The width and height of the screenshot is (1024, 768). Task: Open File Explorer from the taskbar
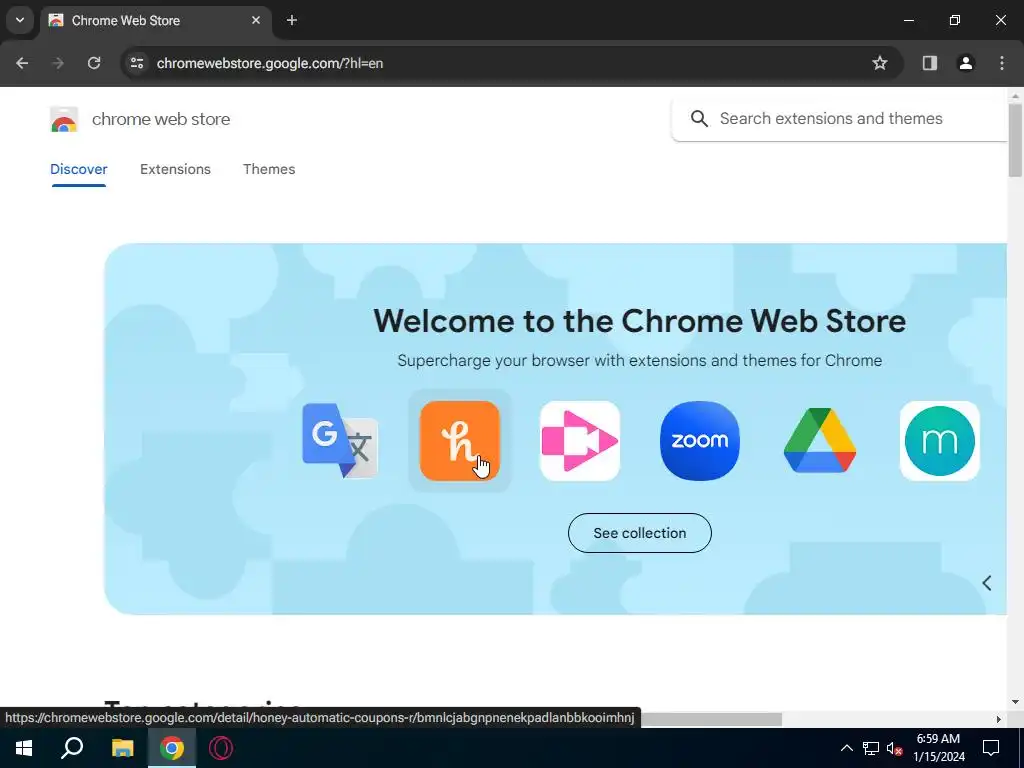(x=122, y=748)
